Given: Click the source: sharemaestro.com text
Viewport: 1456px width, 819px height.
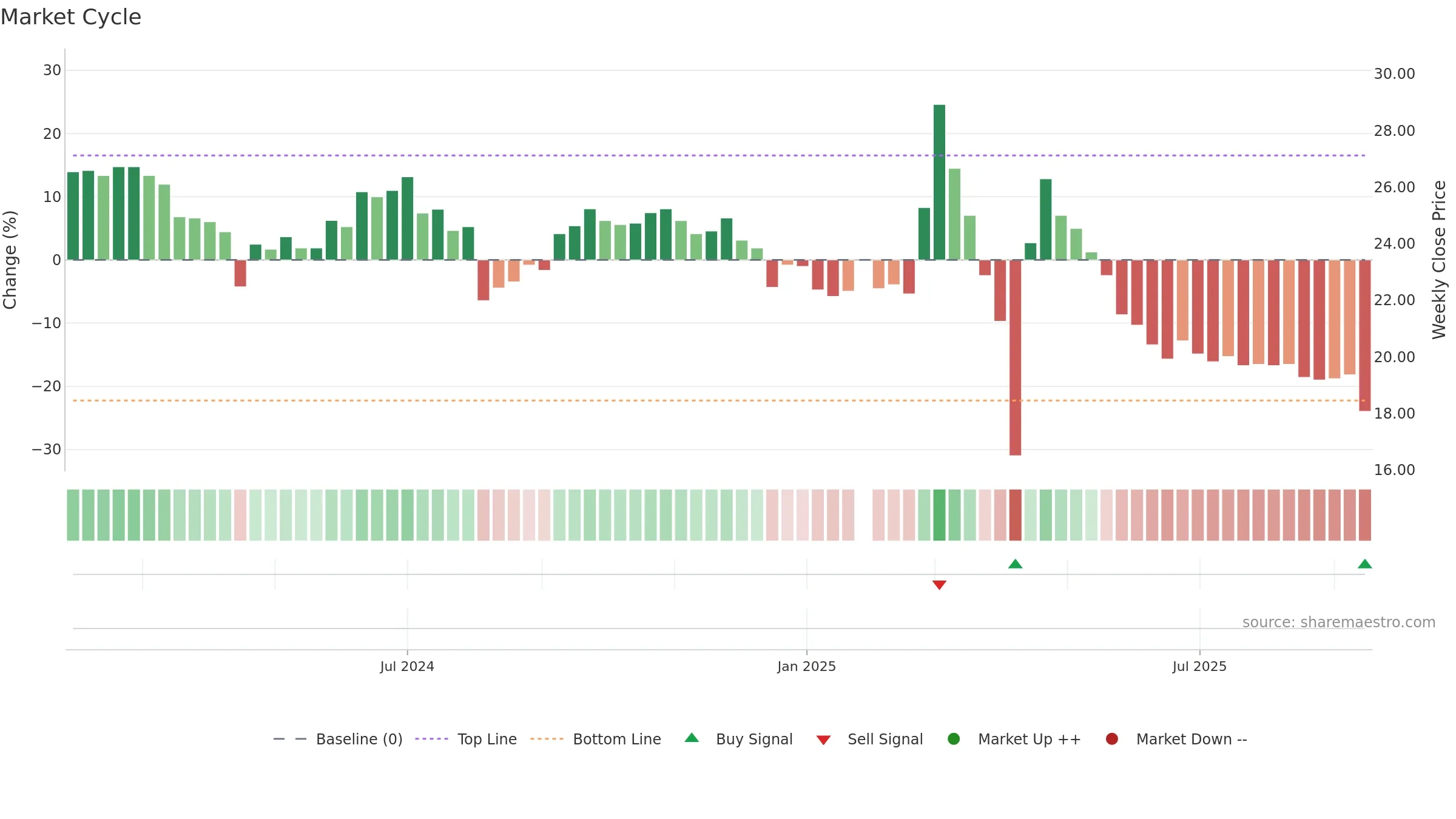Looking at the screenshot, I should click(x=1339, y=622).
